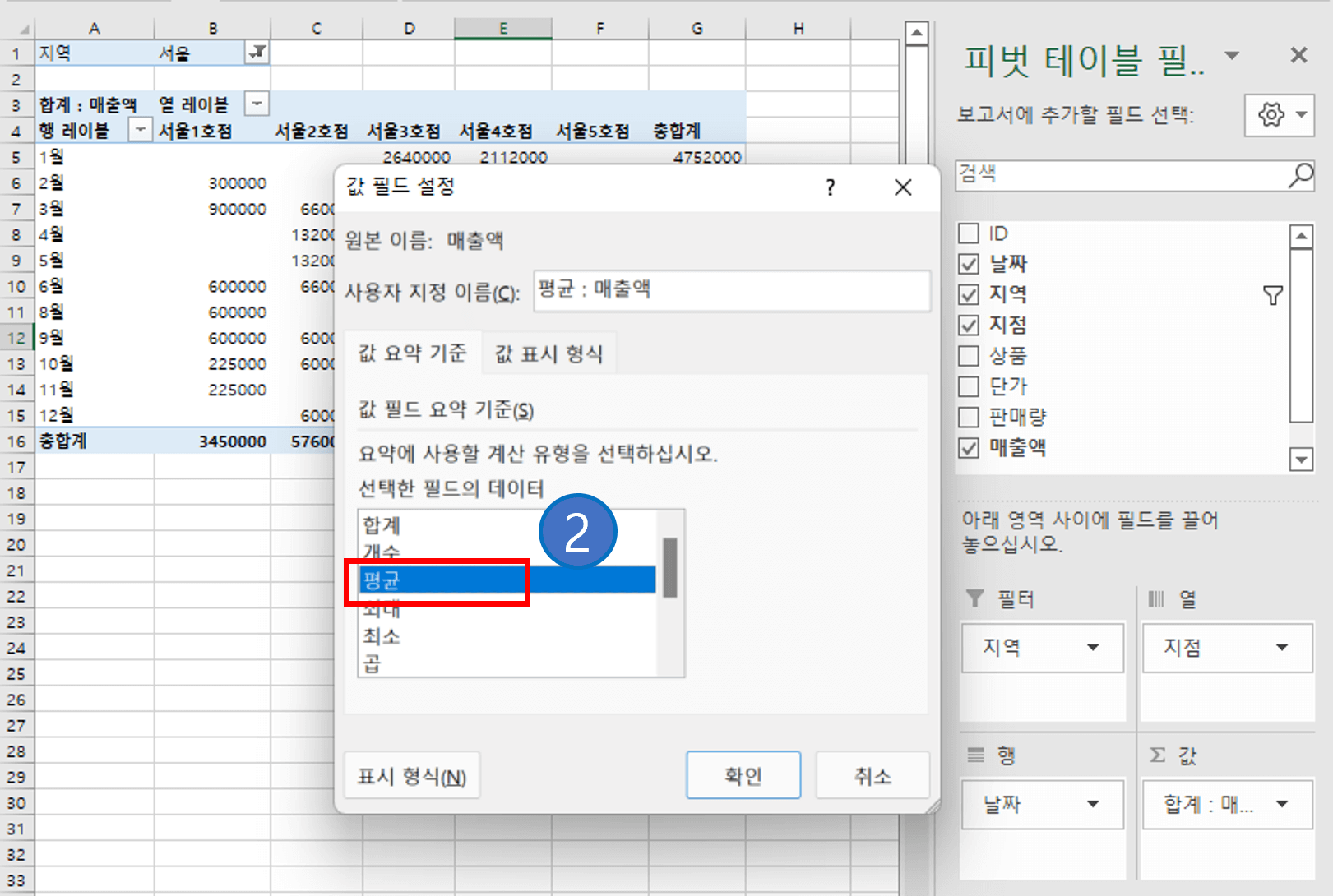Click the down arrow of the field list scrollbar
This screenshot has width=1333, height=896.
pos(1301,459)
